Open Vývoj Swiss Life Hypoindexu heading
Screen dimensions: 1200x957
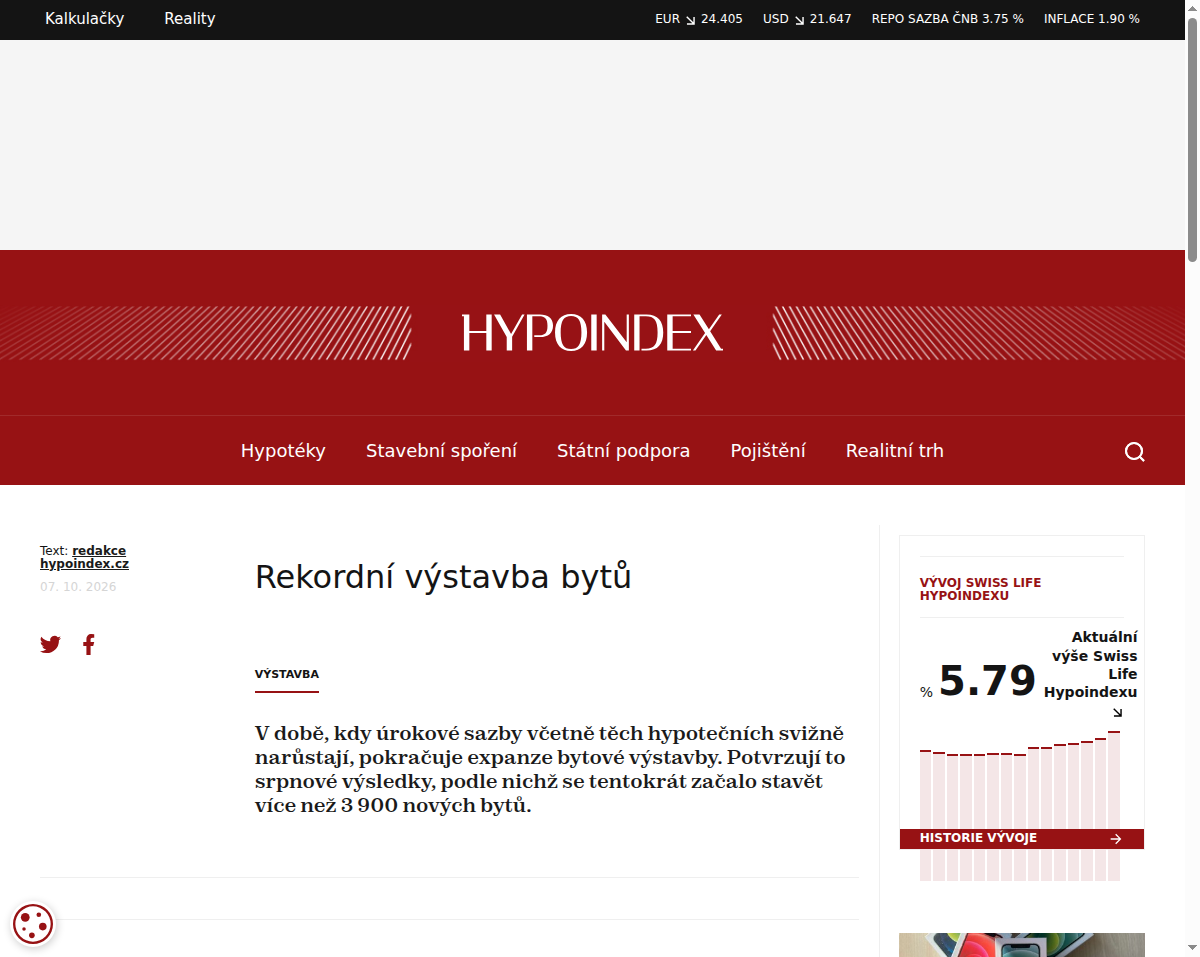(x=980, y=589)
